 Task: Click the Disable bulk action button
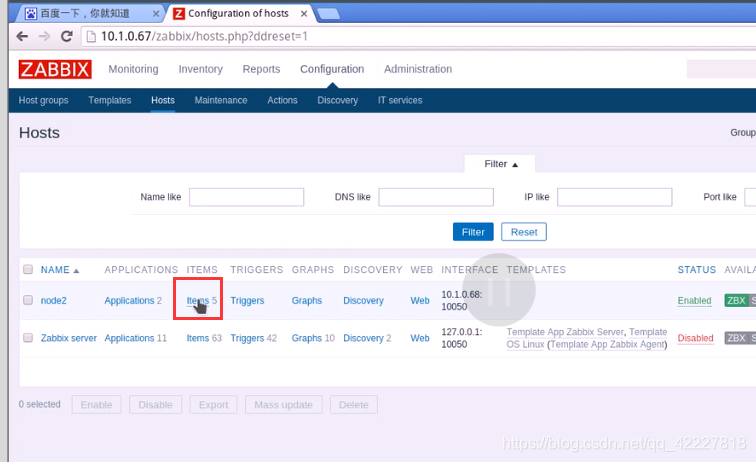point(155,405)
